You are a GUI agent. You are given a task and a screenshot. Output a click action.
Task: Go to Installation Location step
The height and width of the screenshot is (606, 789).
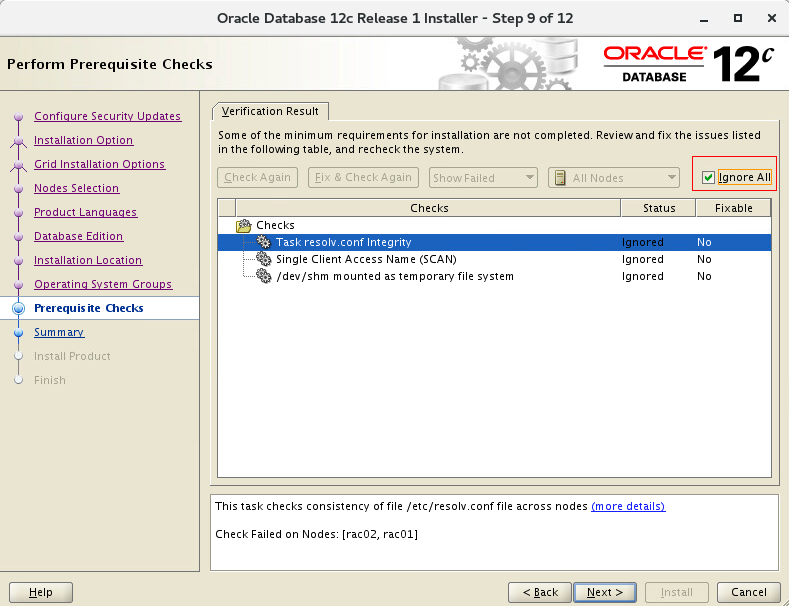pos(88,261)
